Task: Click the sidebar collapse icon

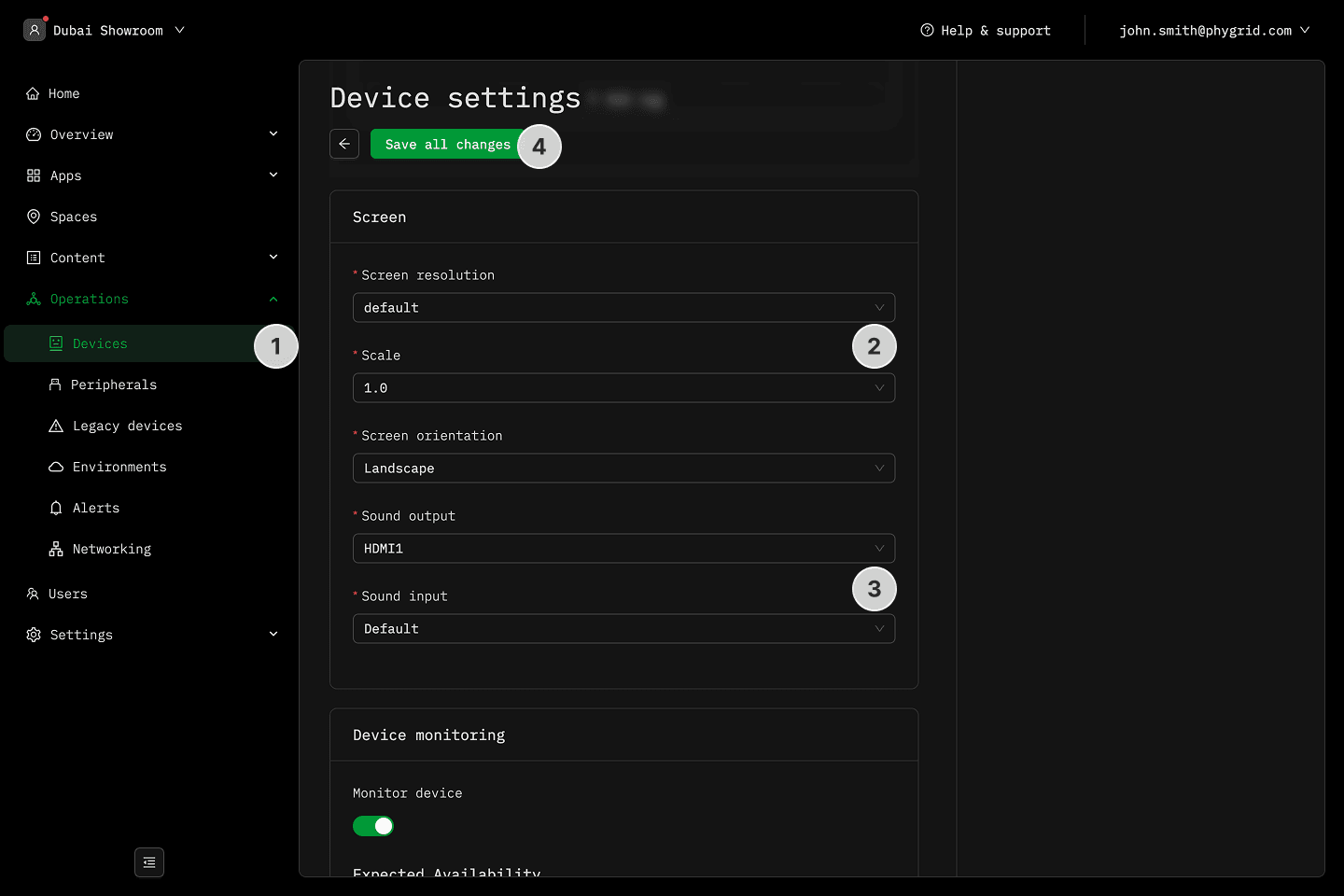Action: click(149, 862)
